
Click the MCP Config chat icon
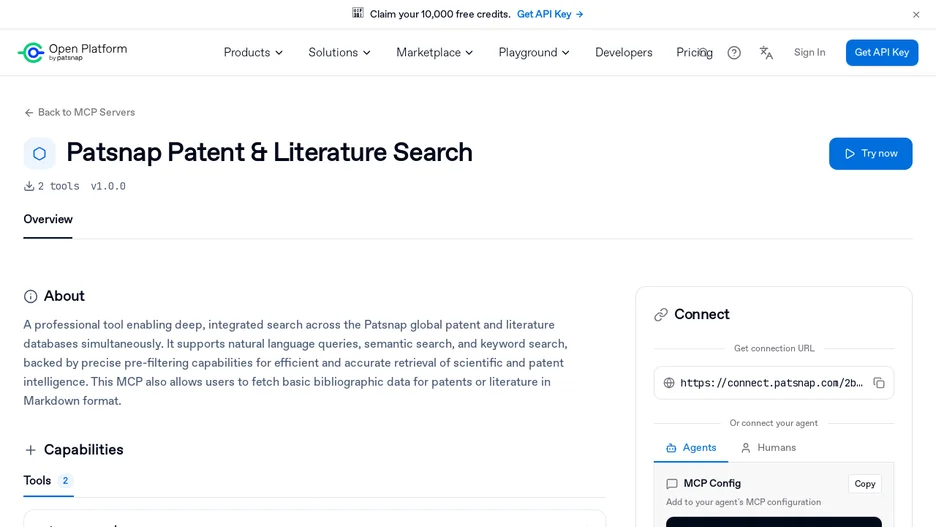pyautogui.click(x=672, y=483)
